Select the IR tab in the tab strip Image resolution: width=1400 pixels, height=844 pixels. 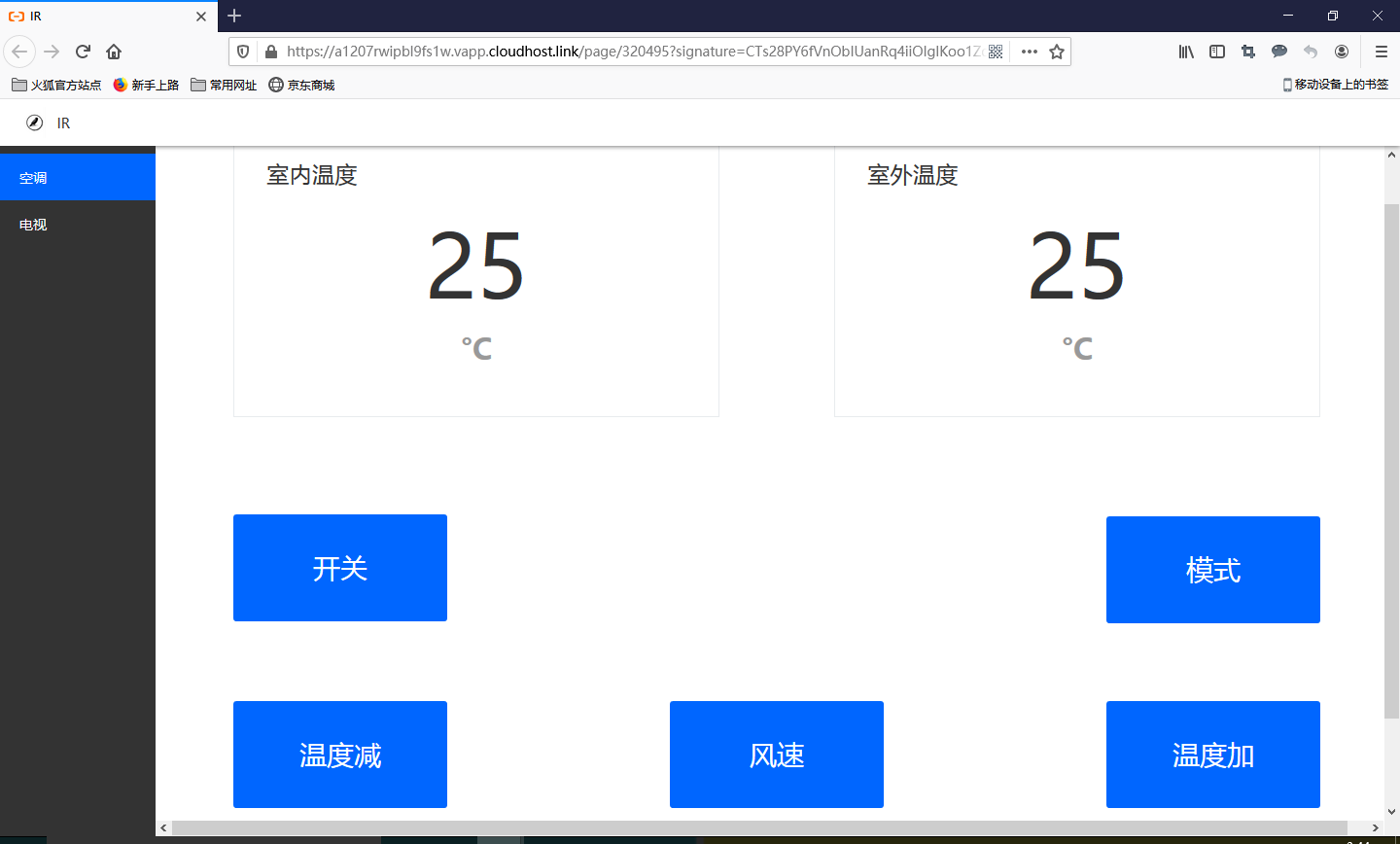point(107,17)
